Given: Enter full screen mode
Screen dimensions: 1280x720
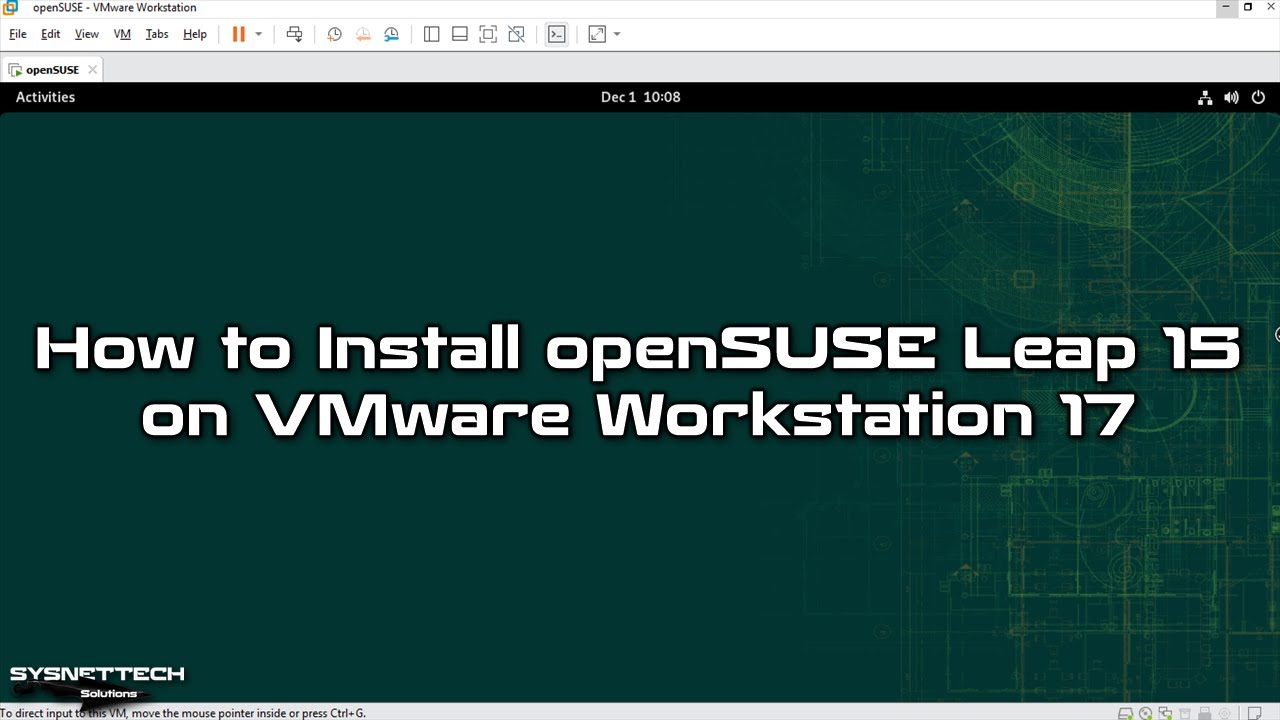Looking at the screenshot, I should pyautogui.click(x=488, y=34).
